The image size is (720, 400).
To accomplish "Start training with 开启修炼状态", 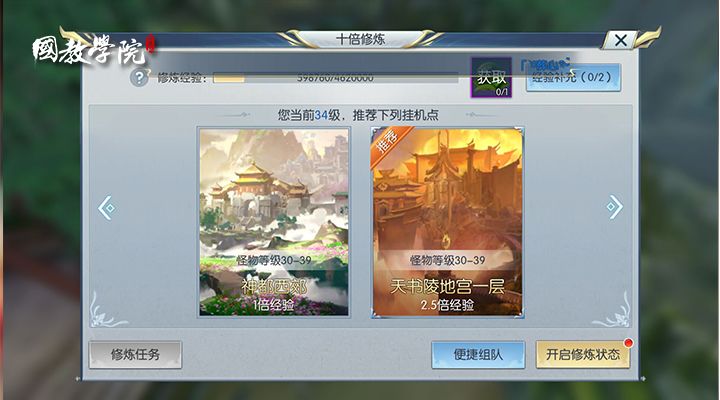I will pyautogui.click(x=583, y=355).
